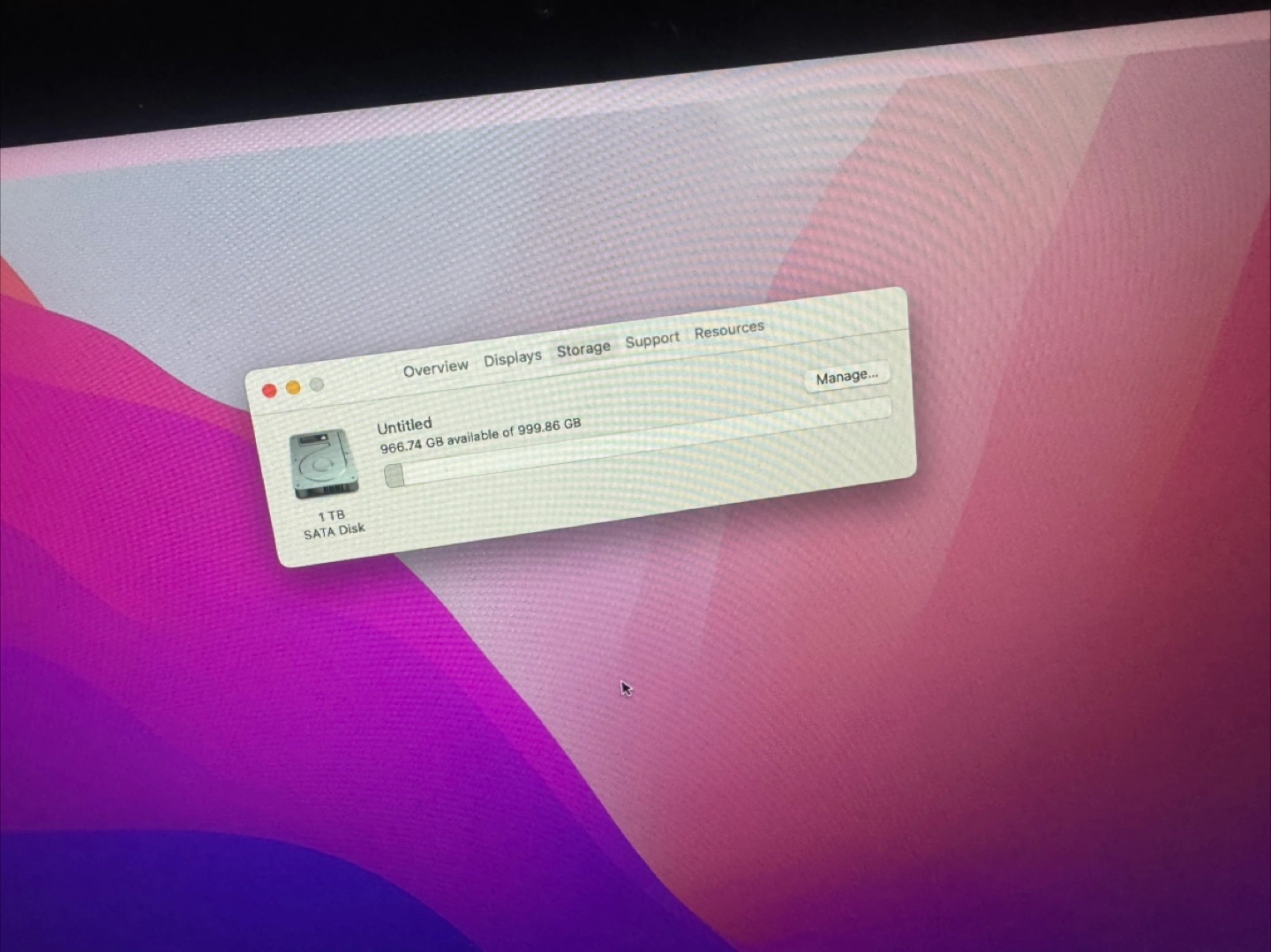Go to the Support tab
This screenshot has width=1271, height=952.
pyautogui.click(x=652, y=339)
